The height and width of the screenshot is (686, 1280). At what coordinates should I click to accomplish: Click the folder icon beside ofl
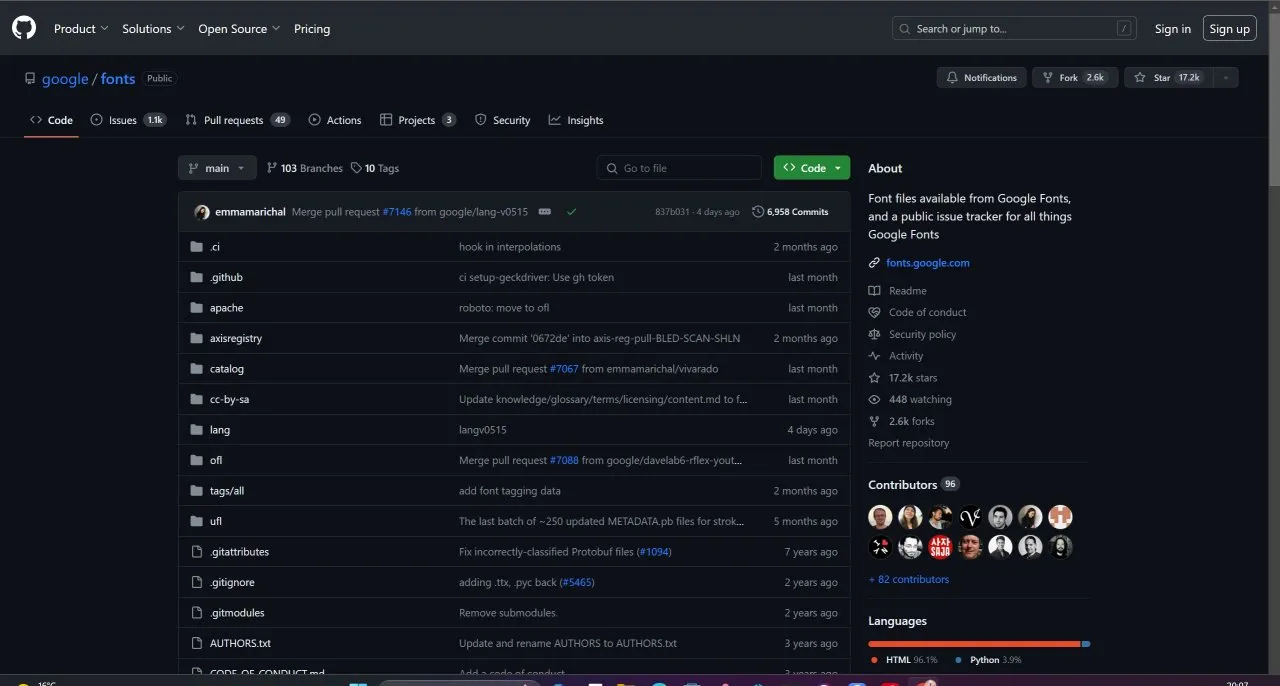coord(197,460)
